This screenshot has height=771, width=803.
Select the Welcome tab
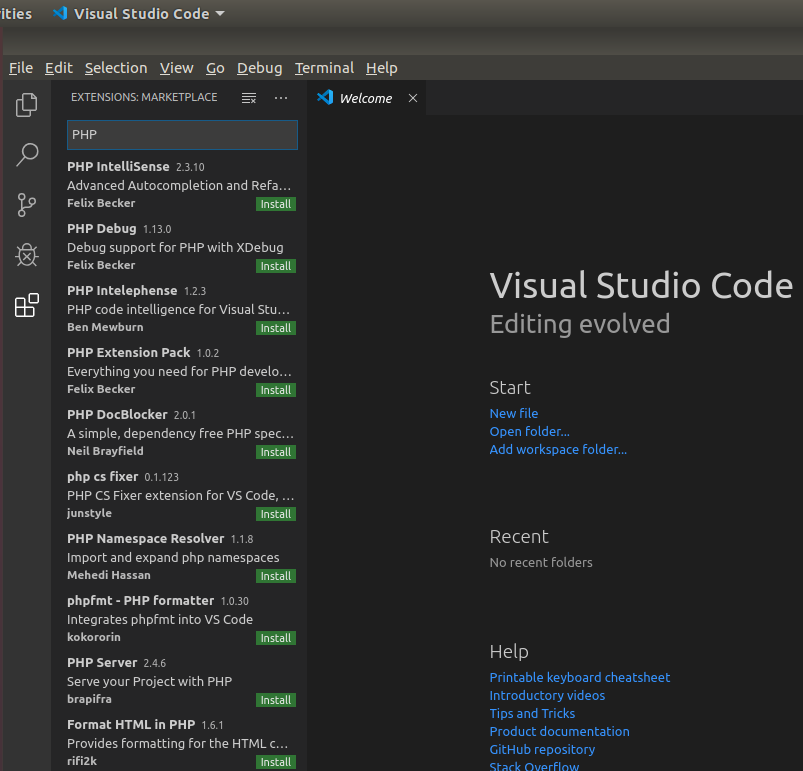[366, 98]
